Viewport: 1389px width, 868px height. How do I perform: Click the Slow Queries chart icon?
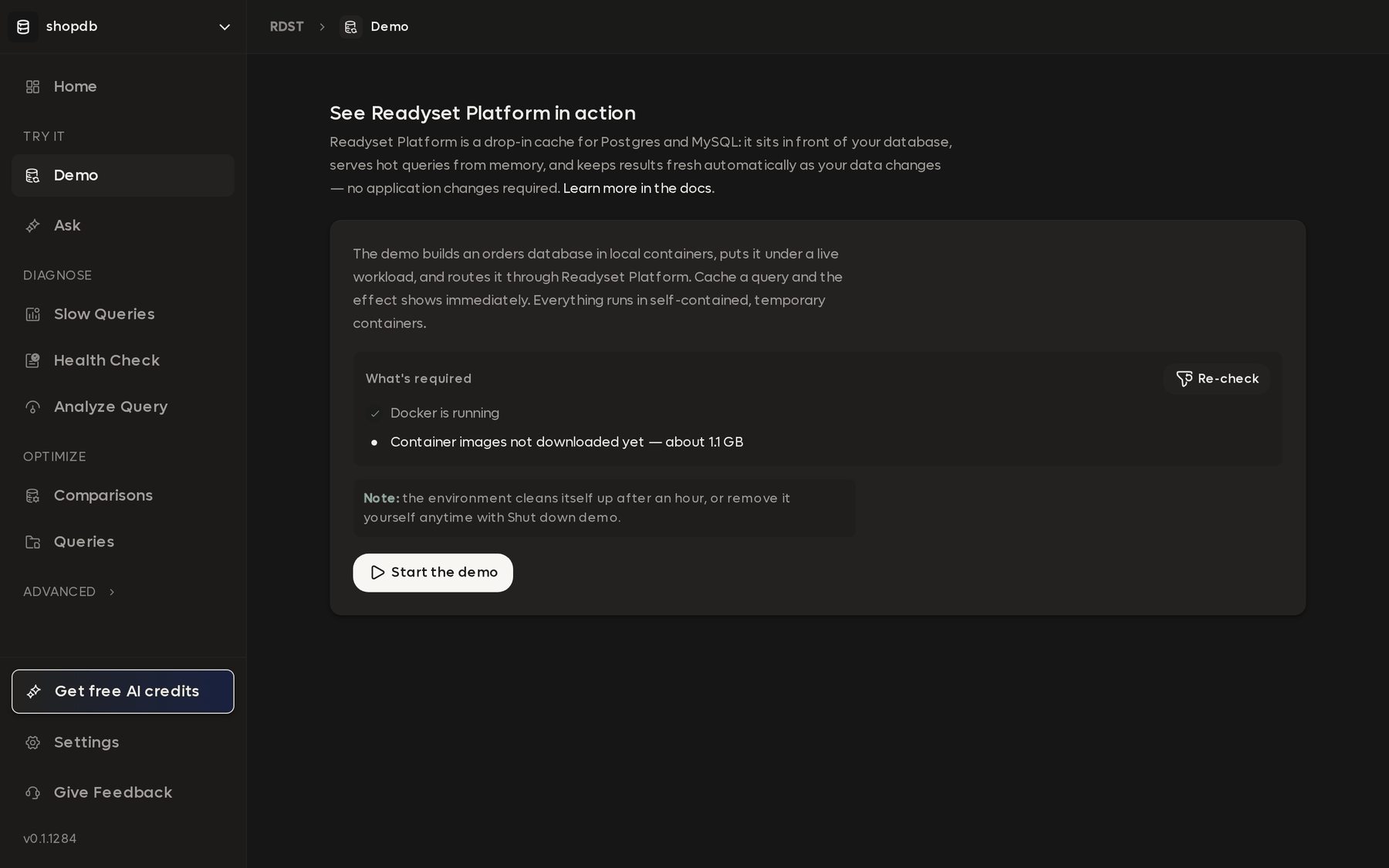point(32,315)
